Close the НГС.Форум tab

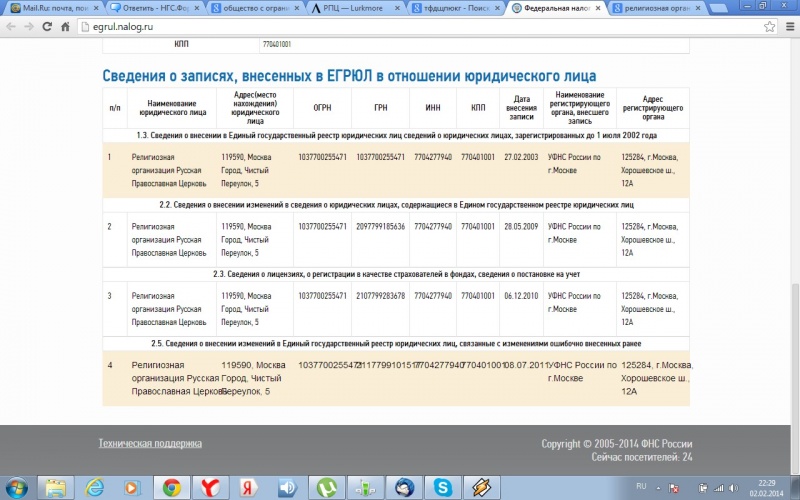(197, 8)
